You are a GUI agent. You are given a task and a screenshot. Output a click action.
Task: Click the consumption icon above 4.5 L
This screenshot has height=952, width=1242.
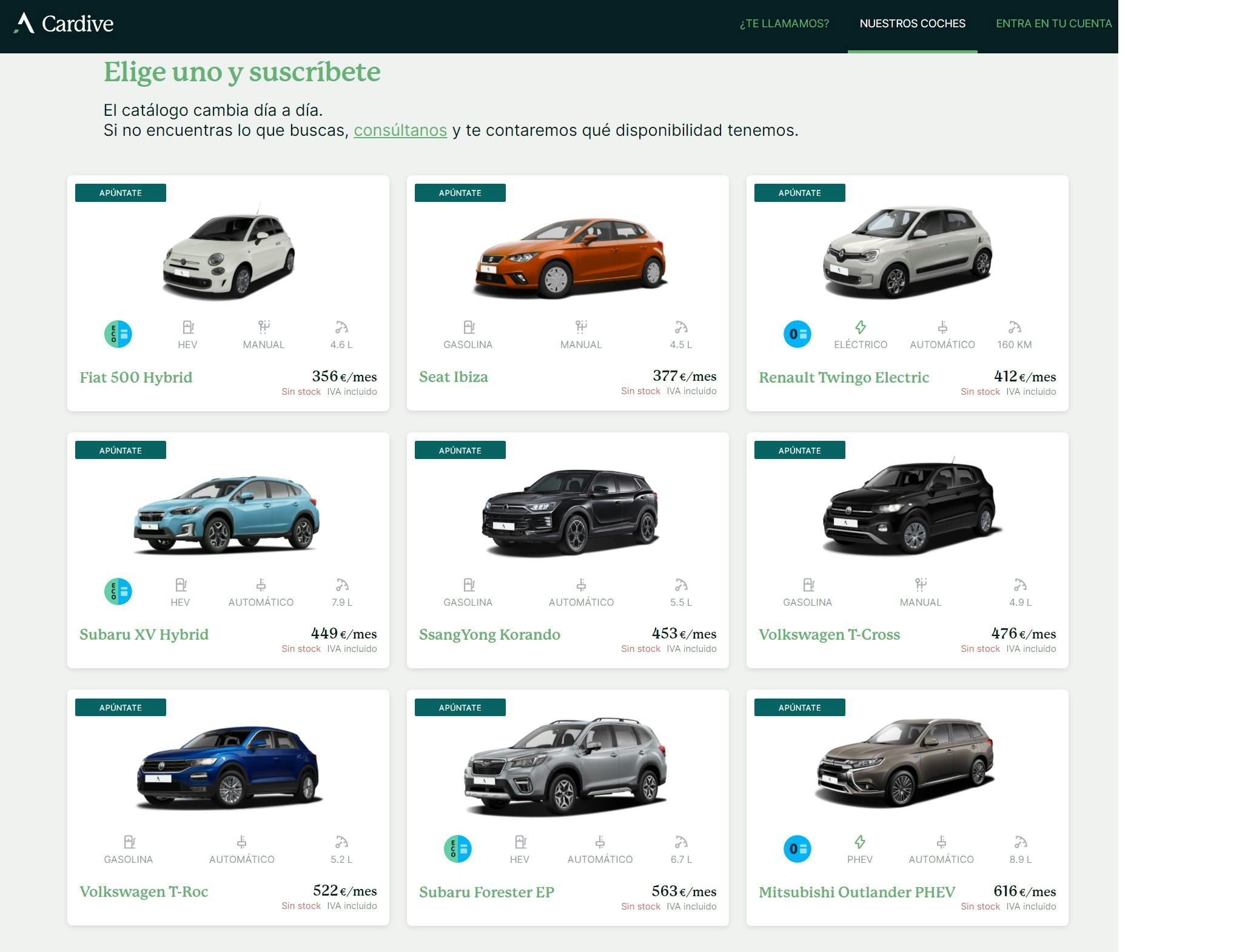[681, 327]
